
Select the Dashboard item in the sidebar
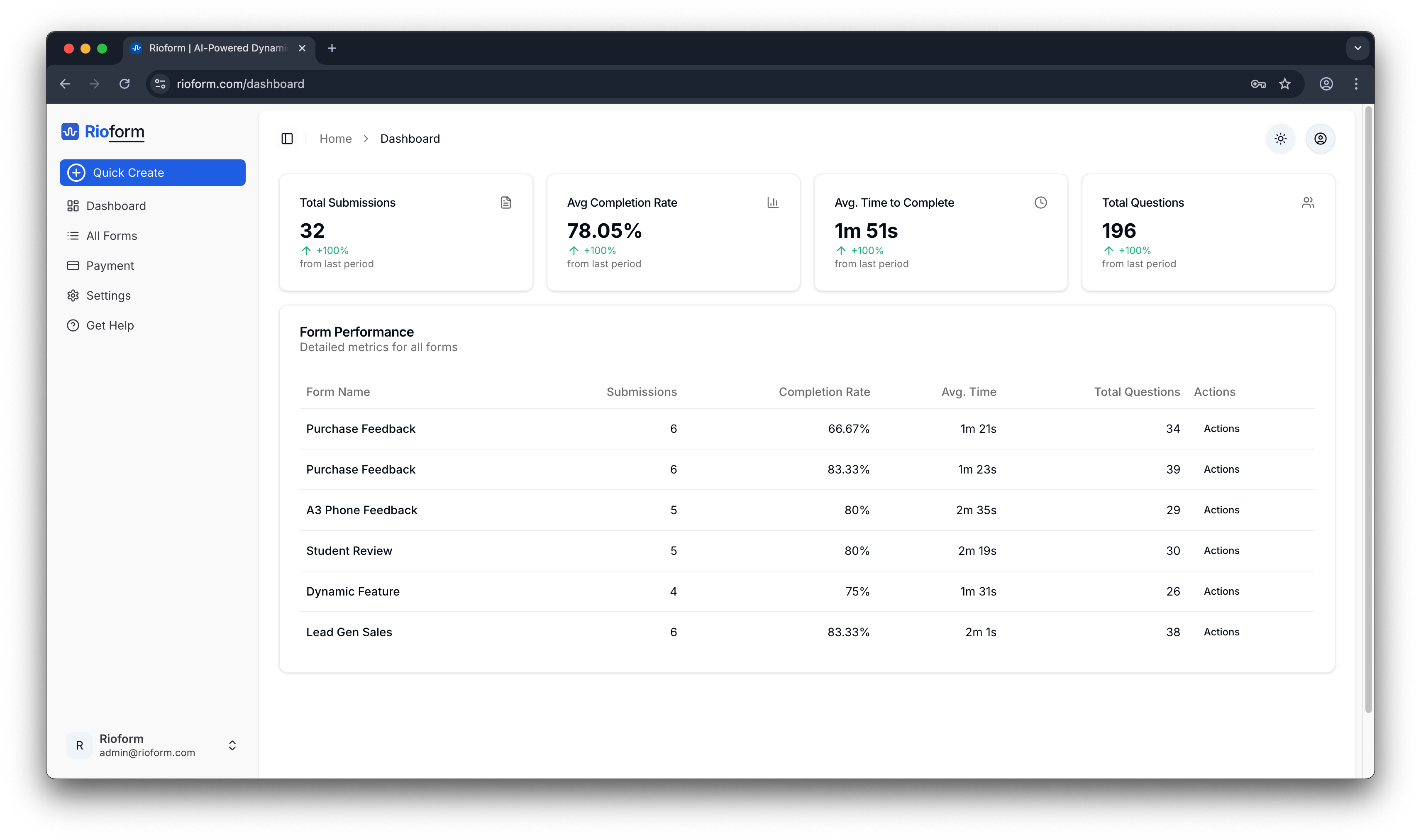pyautogui.click(x=116, y=205)
